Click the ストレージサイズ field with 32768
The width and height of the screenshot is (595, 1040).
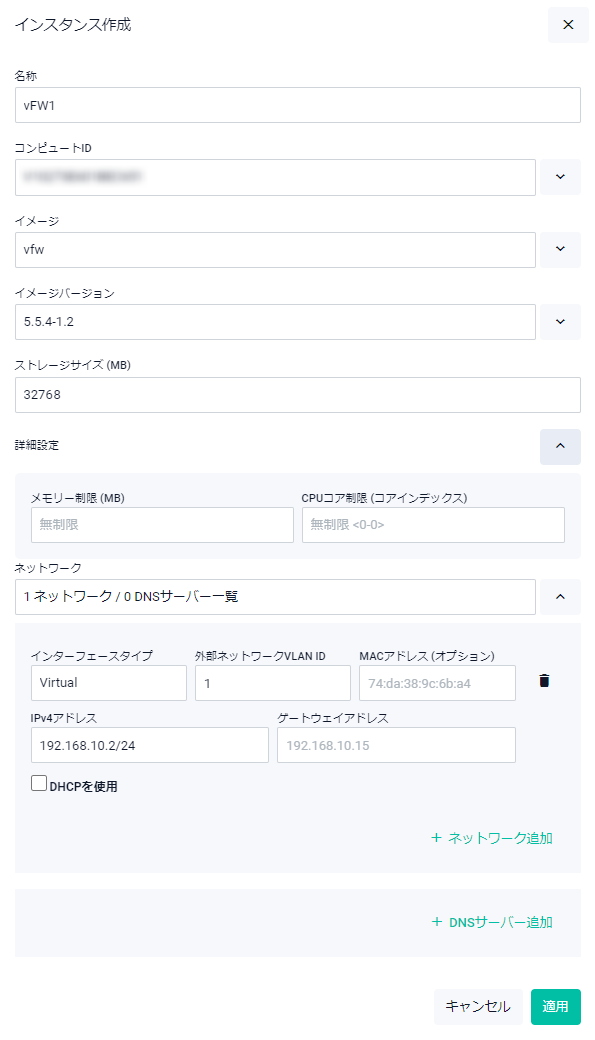(x=298, y=395)
